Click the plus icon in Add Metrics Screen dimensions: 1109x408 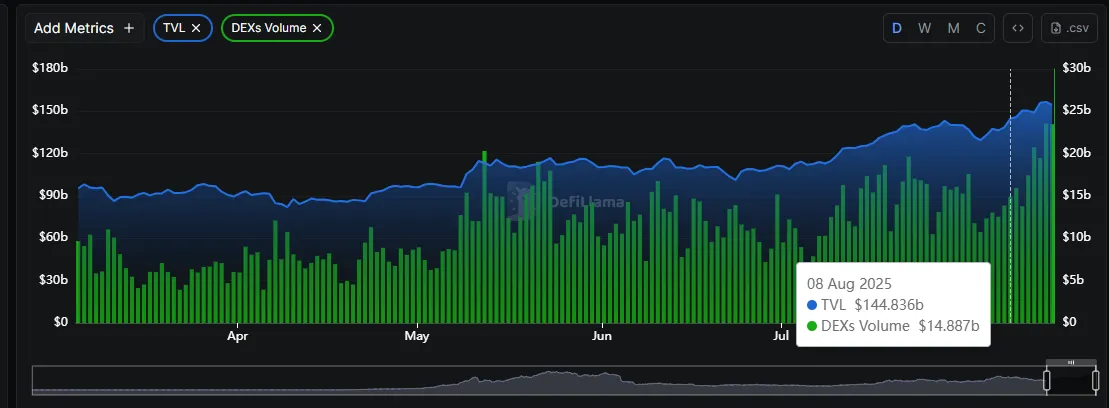pyautogui.click(x=128, y=28)
